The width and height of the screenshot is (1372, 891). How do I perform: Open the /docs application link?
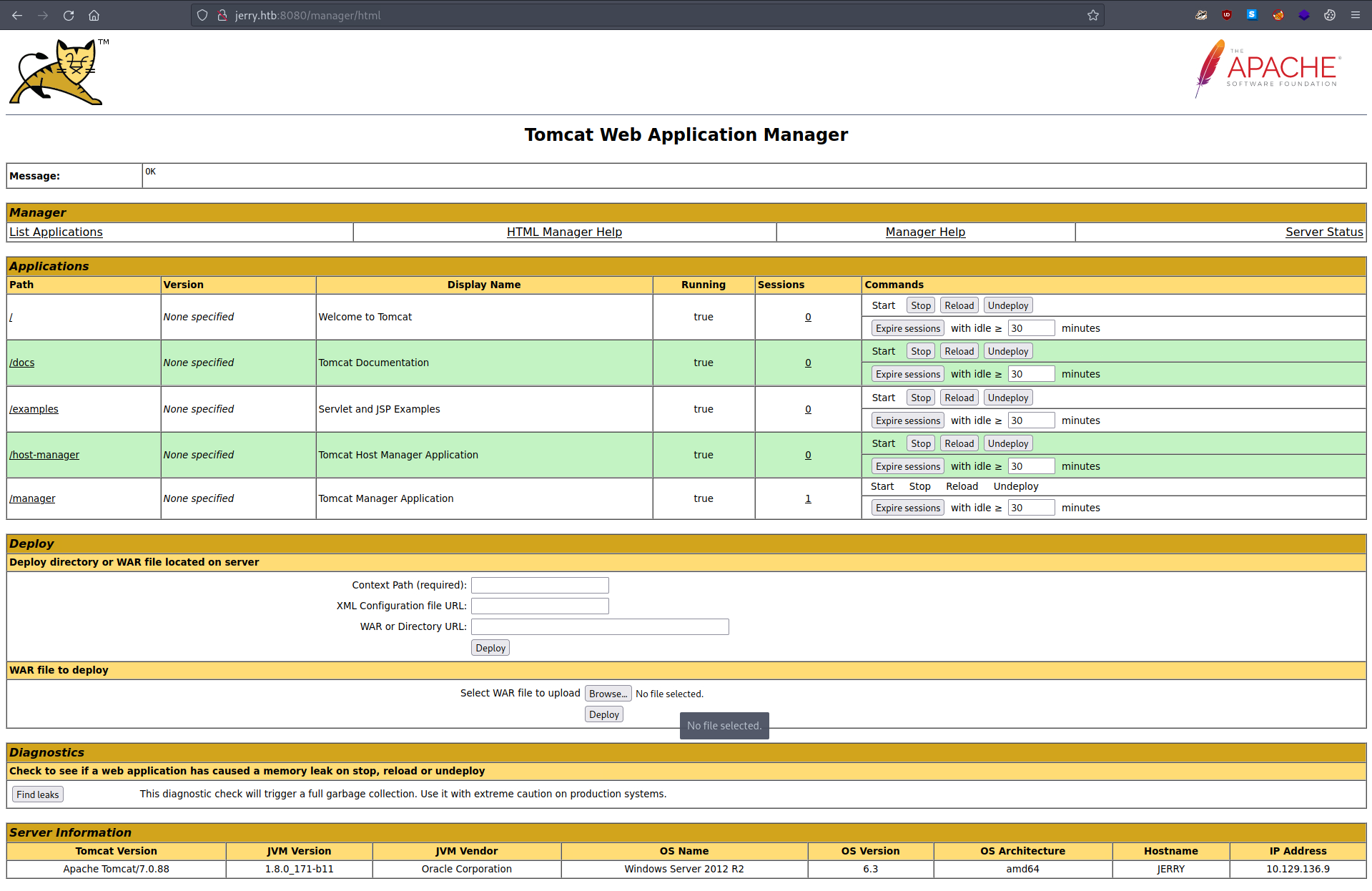tap(21, 363)
